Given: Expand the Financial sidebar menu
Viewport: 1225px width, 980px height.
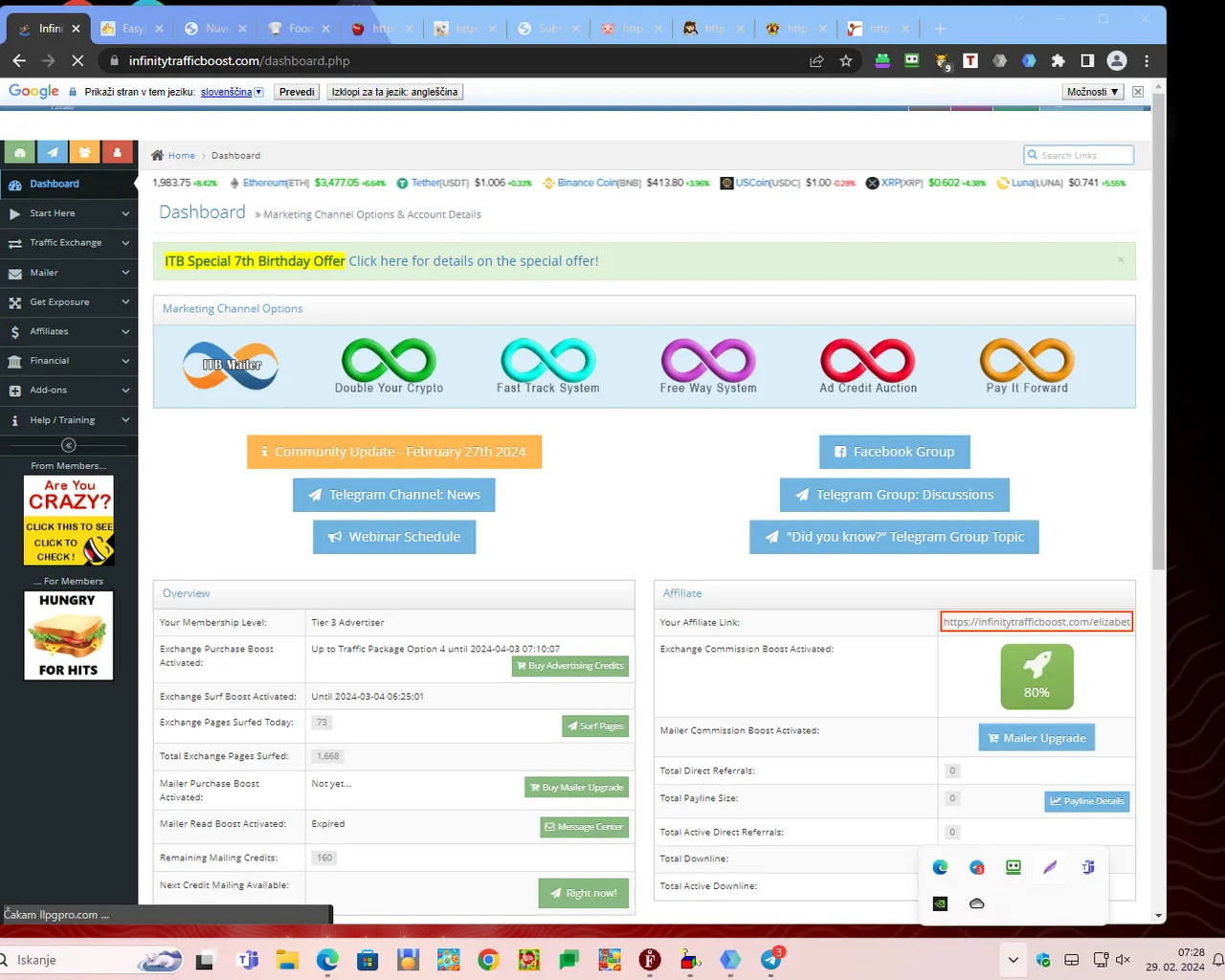Looking at the screenshot, I should click(x=69, y=361).
